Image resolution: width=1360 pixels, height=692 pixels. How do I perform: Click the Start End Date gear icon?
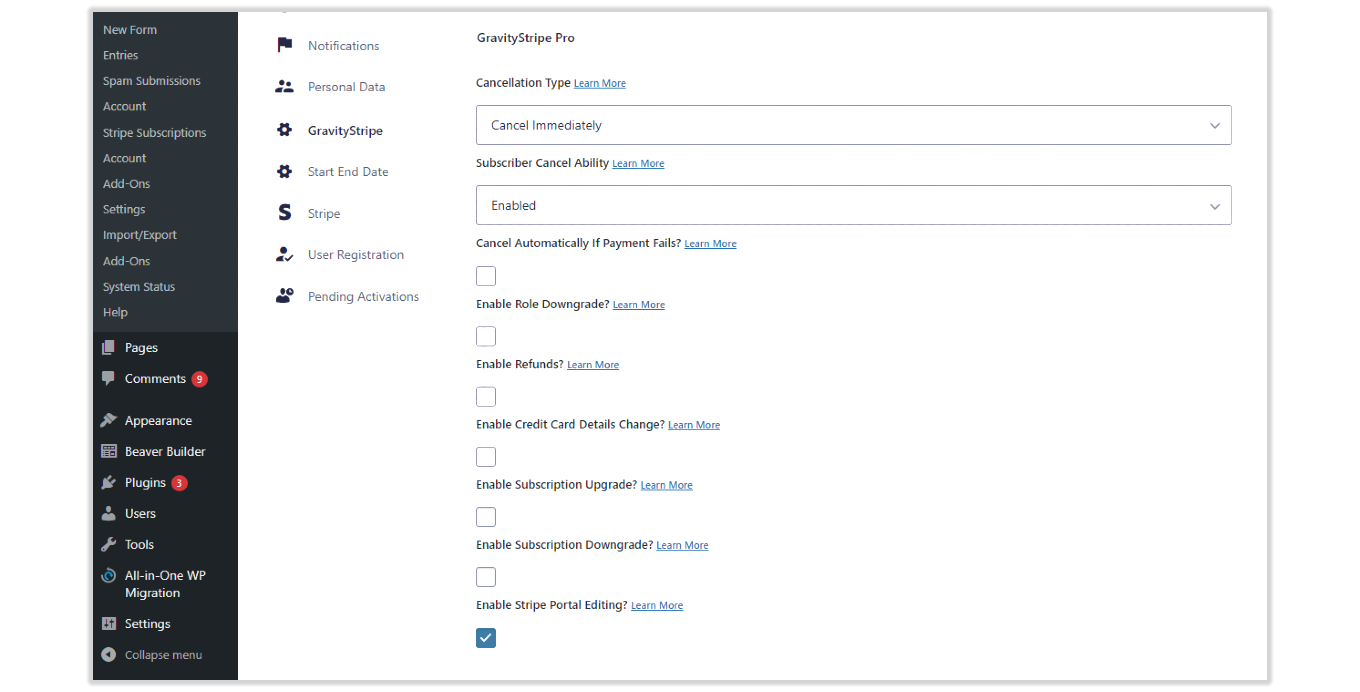285,172
